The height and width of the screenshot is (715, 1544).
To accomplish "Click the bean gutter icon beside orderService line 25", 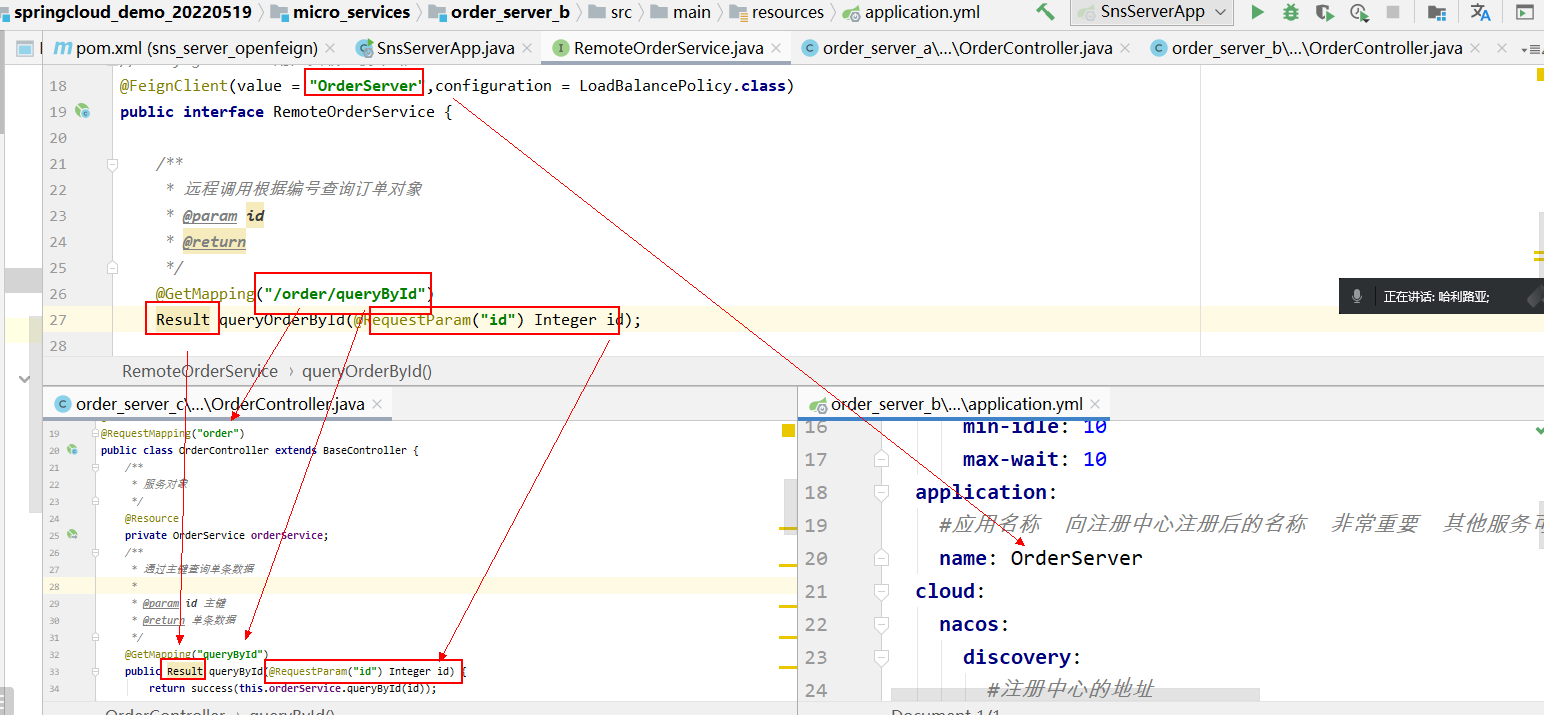I will coord(72,535).
